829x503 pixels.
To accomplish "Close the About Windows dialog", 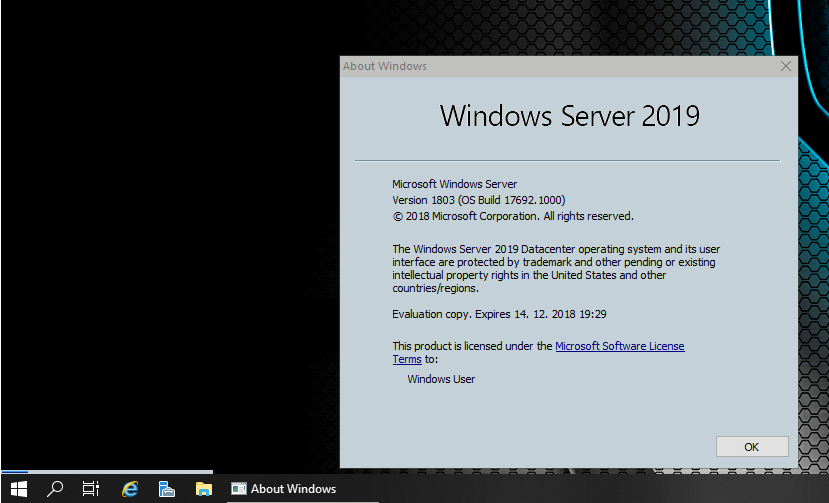I will (786, 66).
